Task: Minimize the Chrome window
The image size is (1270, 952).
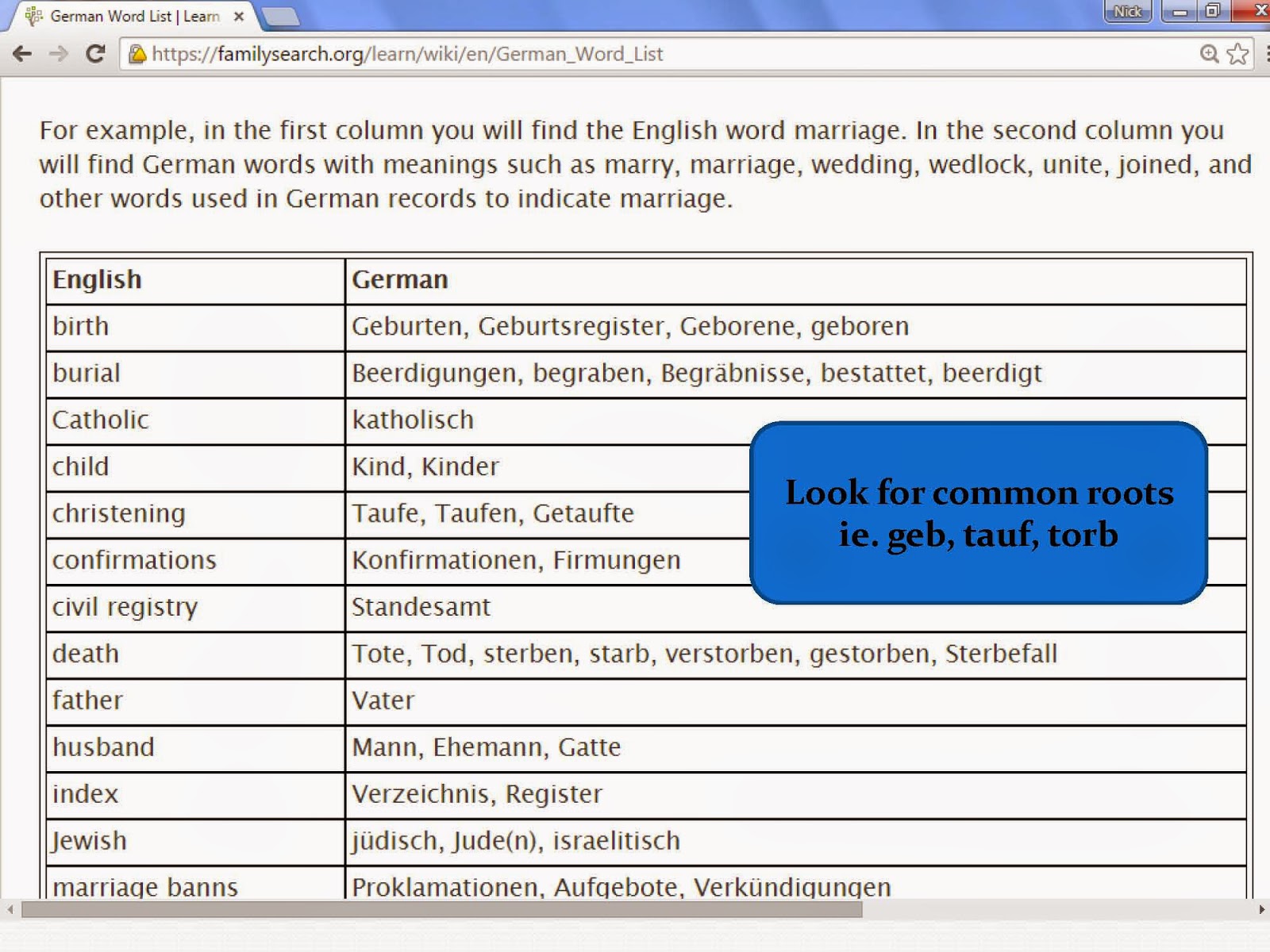Action: [x=1180, y=11]
